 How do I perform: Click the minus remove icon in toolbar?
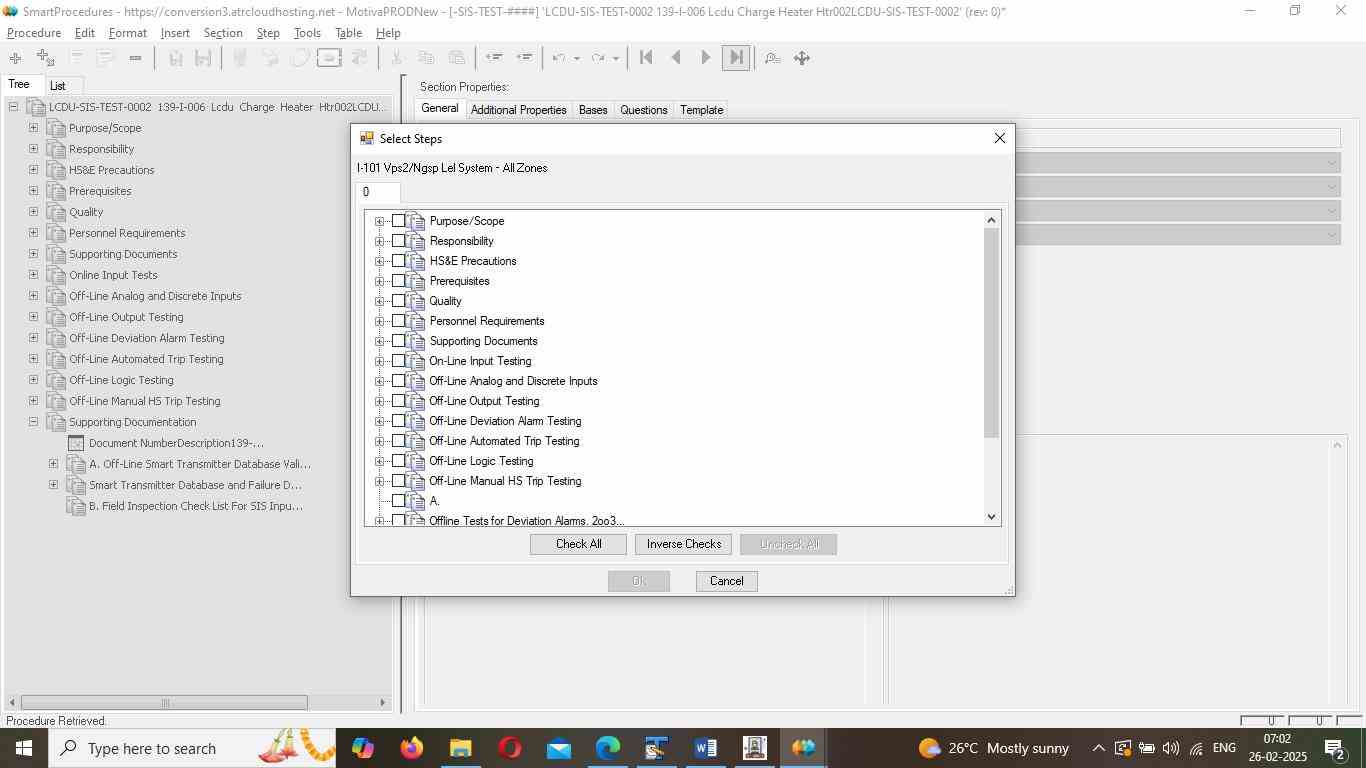[x=135, y=58]
